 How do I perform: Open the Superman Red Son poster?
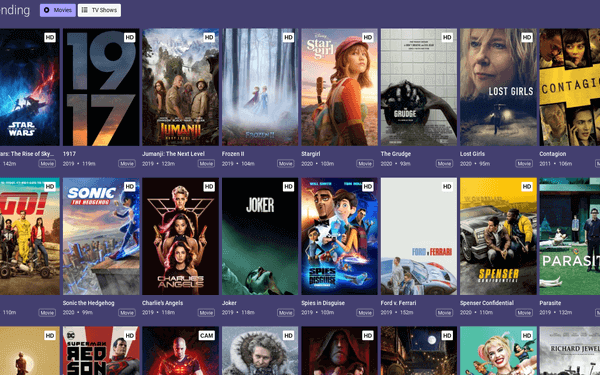point(101,351)
